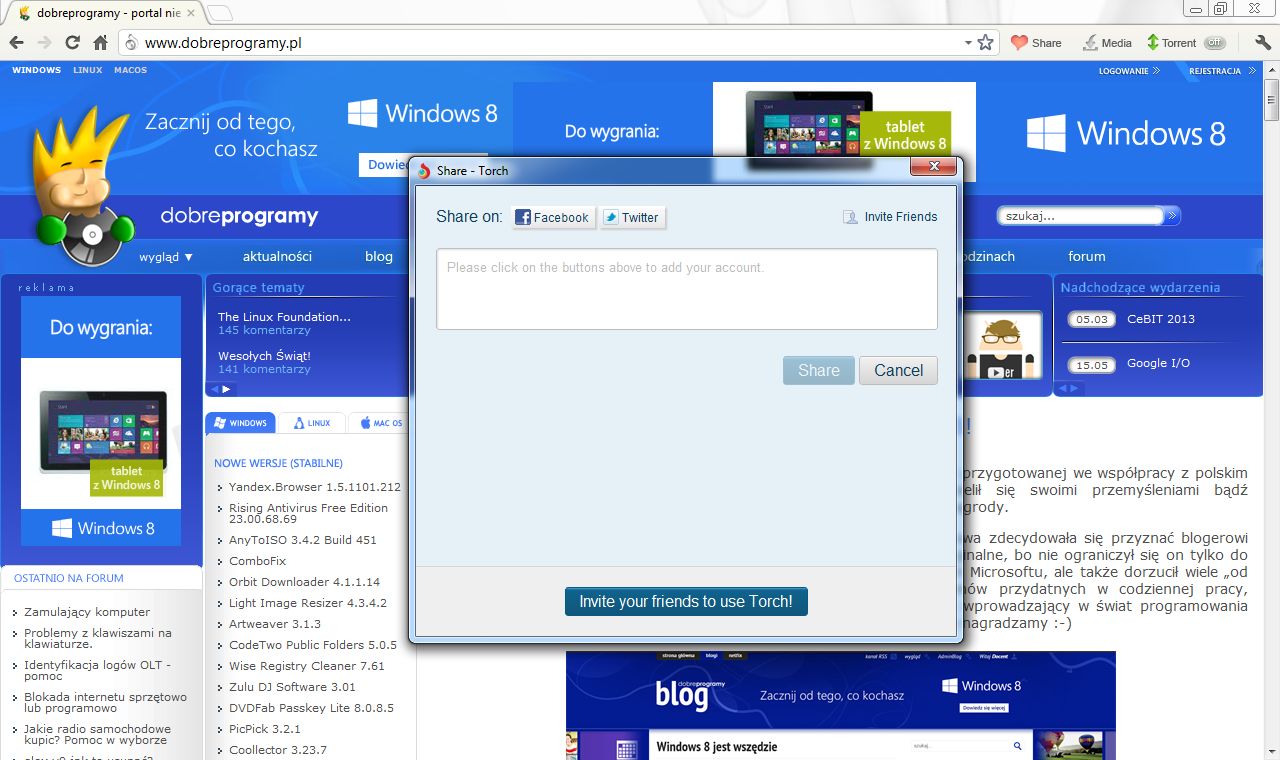Click Invite your friends to use Torch!
This screenshot has width=1280, height=760.
[x=686, y=601]
